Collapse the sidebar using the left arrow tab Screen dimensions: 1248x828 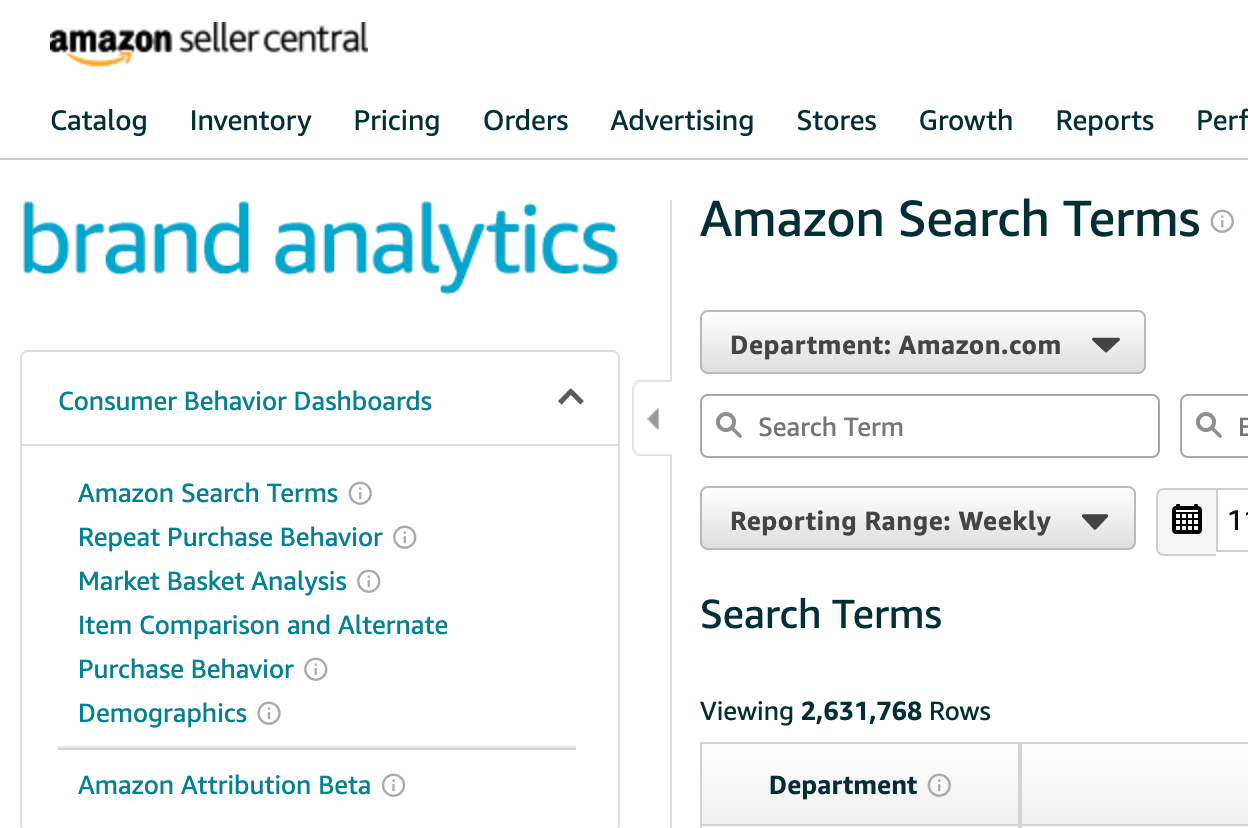(x=652, y=419)
